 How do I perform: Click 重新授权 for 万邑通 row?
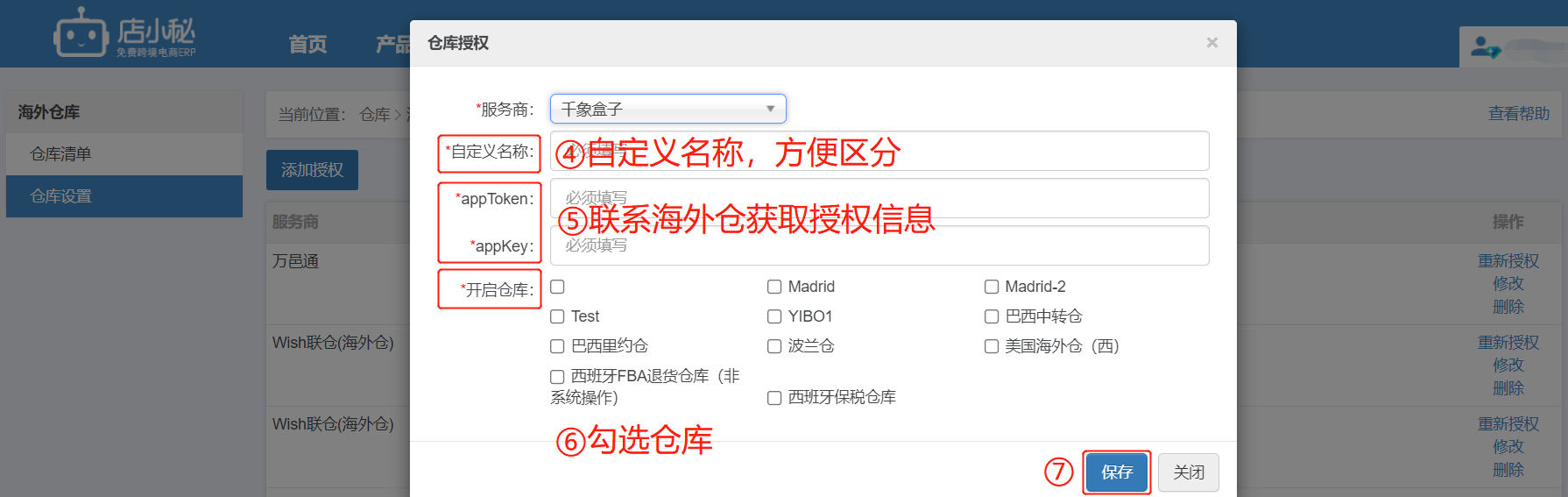pyautogui.click(x=1508, y=261)
